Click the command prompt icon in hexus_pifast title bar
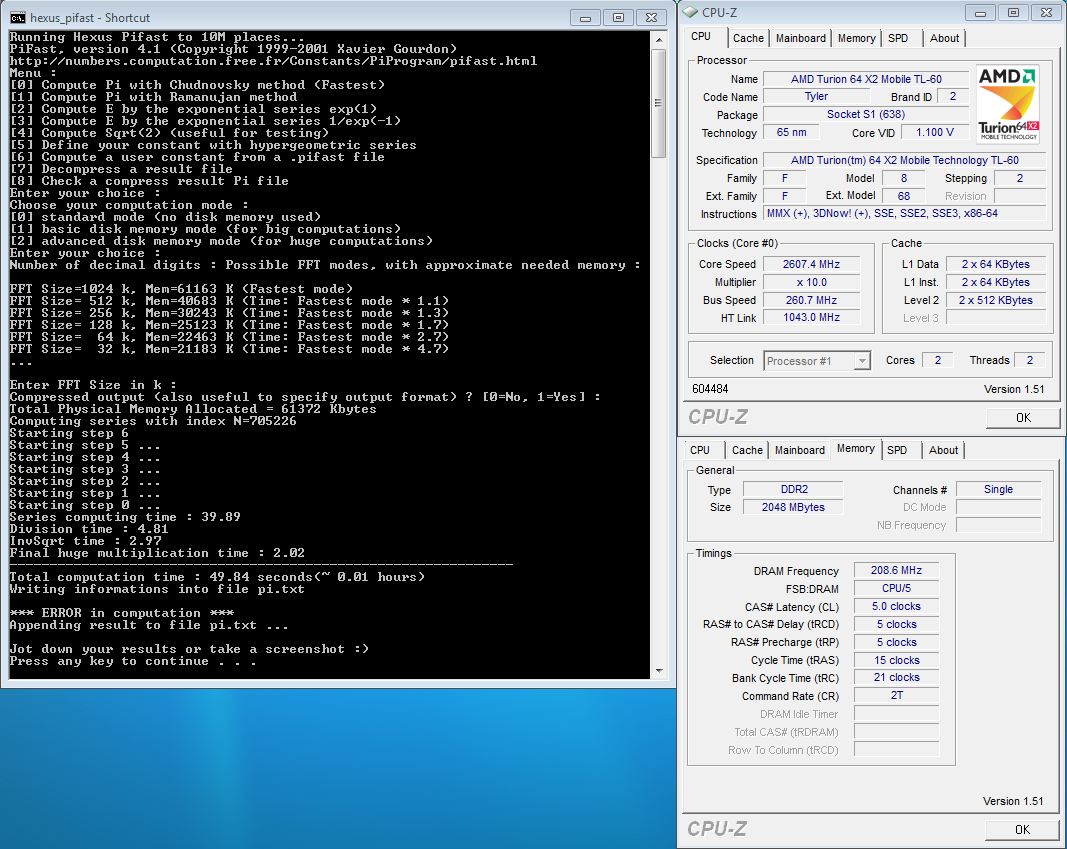 click(18, 17)
